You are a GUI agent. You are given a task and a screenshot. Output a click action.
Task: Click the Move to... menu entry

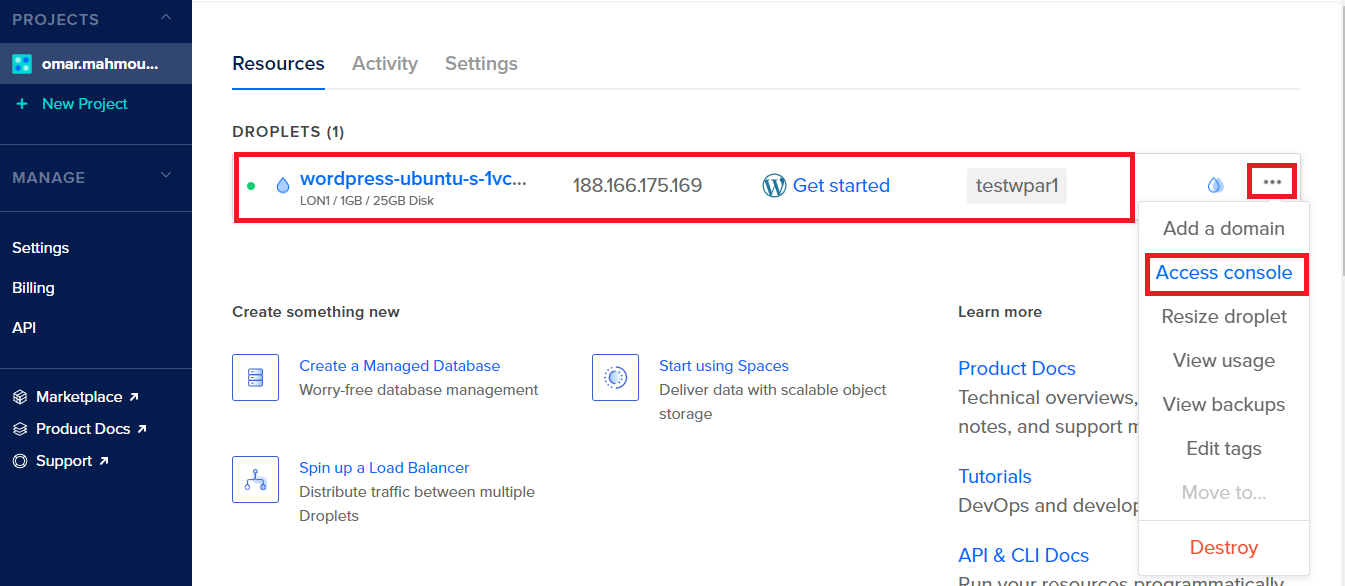click(1224, 493)
